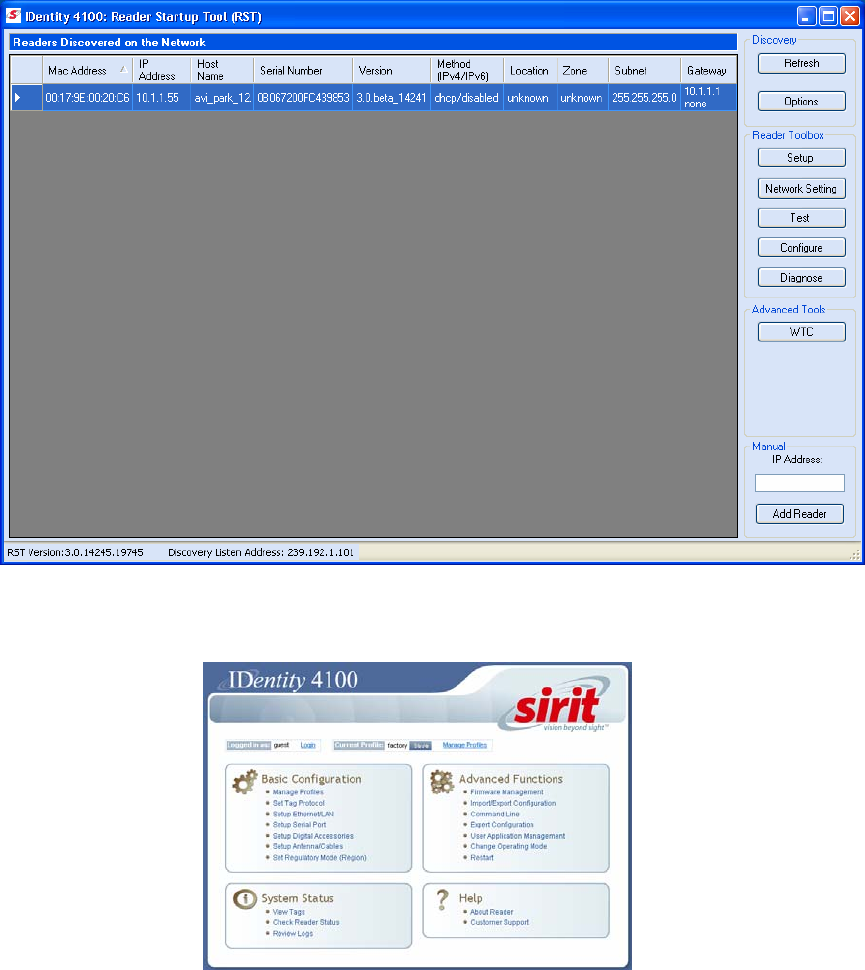Click the subnet cell 255.255.255.0
This screenshot has height=970, width=865.
click(644, 98)
